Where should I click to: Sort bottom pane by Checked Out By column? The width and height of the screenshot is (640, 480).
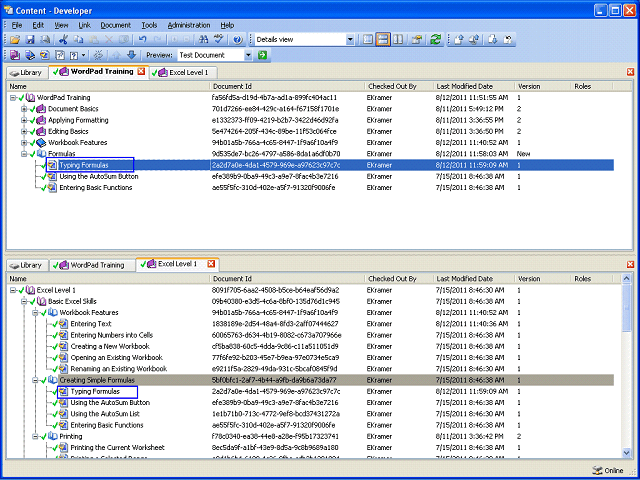[x=399, y=279]
